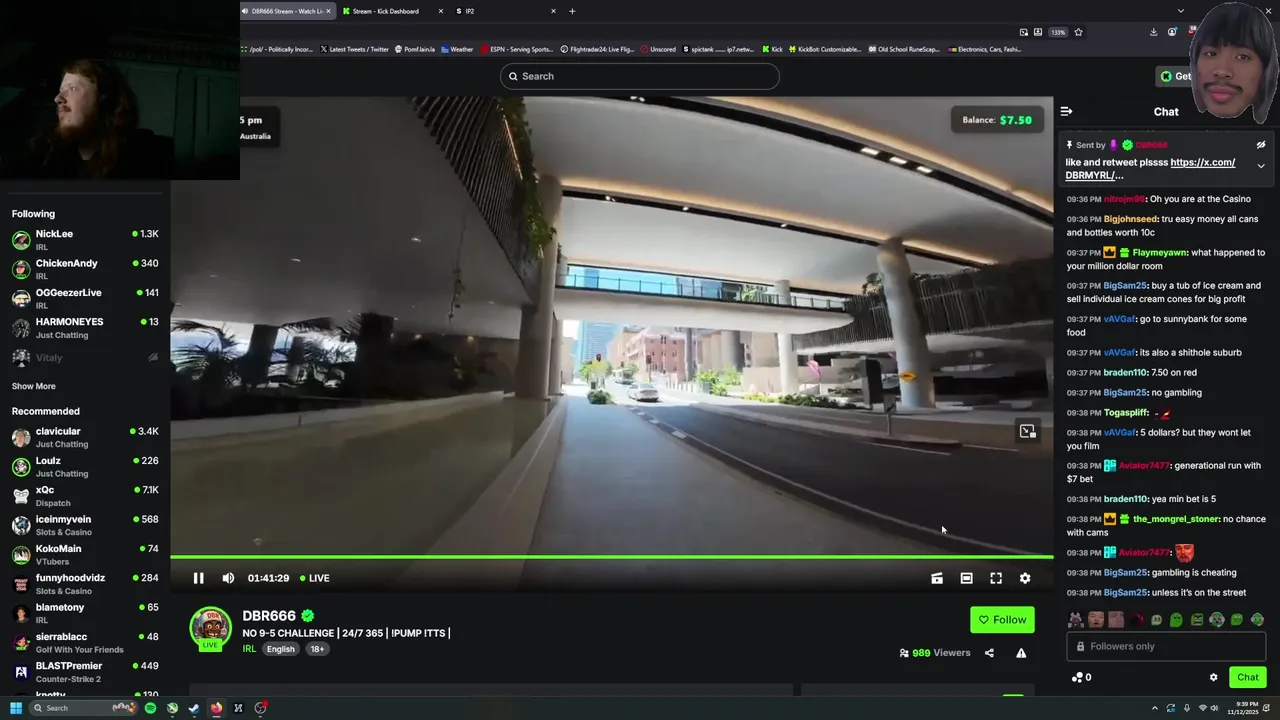The image size is (1280, 720).
Task: Open BLASTPremier recommended channel
Action: [85, 671]
